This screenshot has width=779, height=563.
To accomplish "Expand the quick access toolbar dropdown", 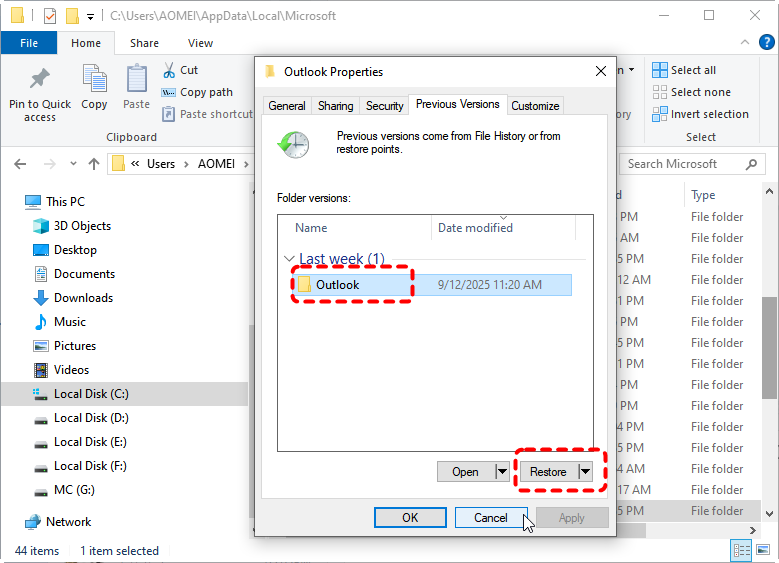I will [x=90, y=17].
